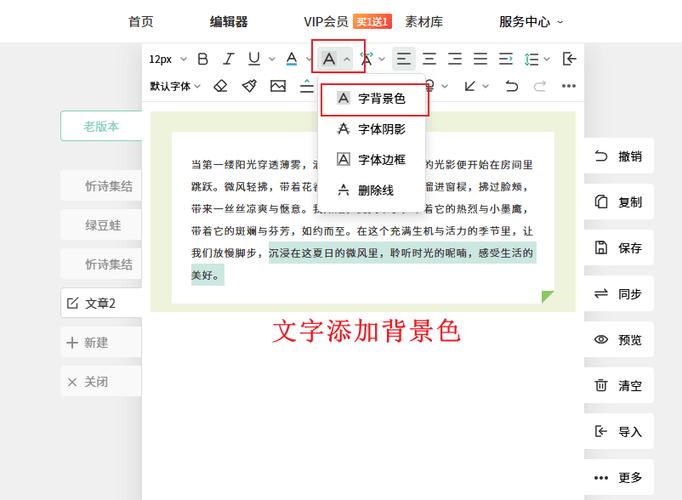Click the indent paragraph icon
Image resolution: width=682 pixels, height=500 pixels.
(x=506, y=59)
